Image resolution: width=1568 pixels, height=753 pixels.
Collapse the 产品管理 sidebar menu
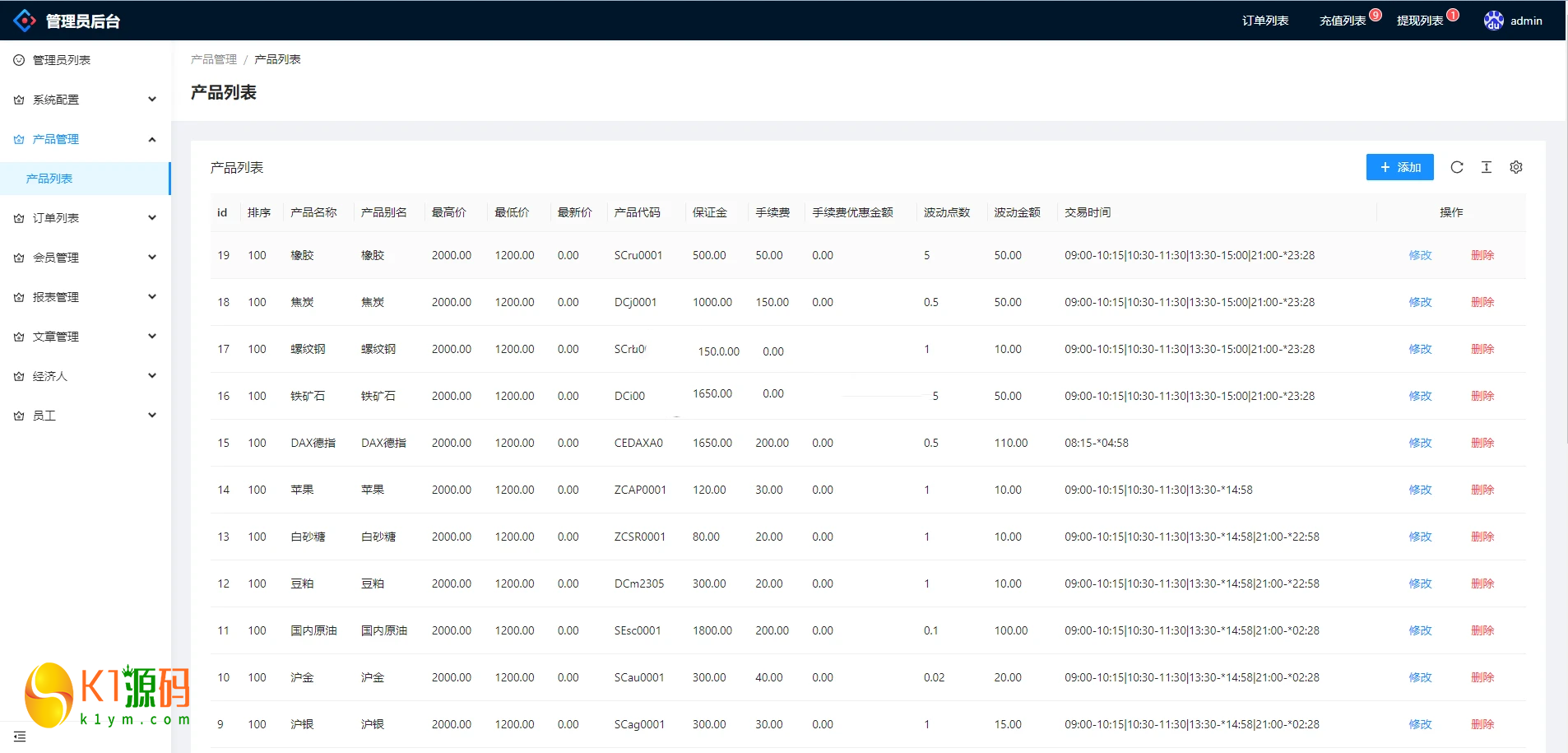point(84,139)
